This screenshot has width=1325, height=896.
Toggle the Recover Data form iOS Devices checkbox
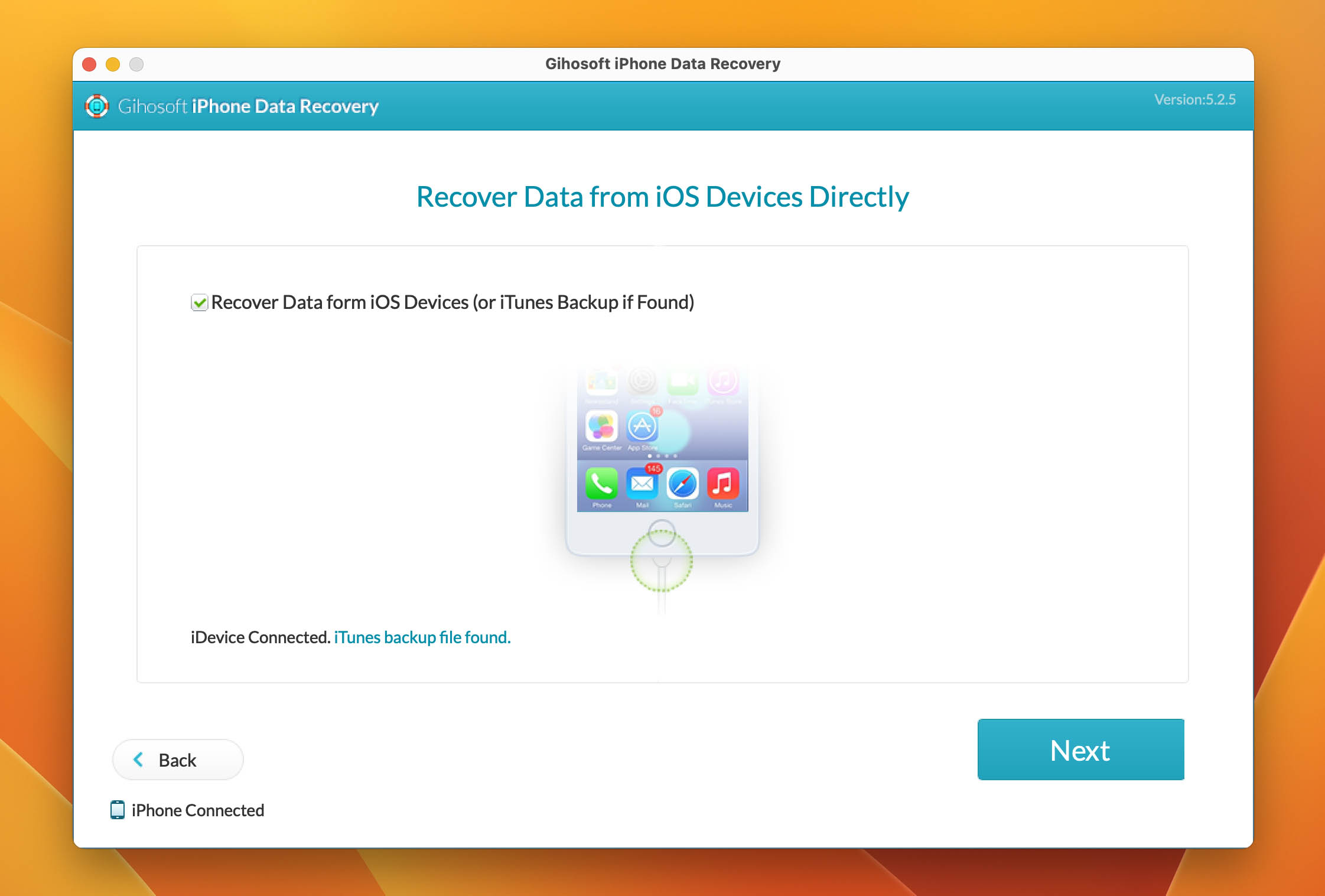199,302
